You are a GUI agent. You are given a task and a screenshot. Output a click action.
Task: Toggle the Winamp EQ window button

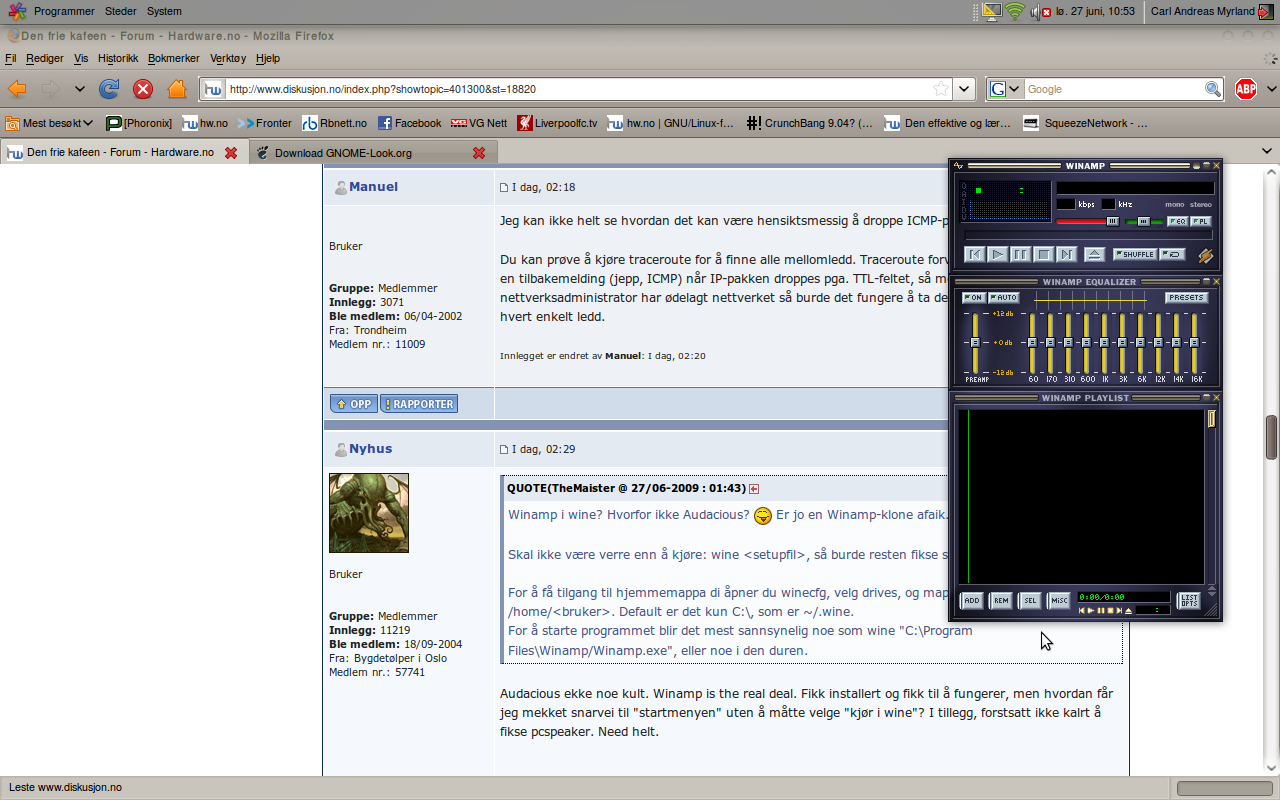tap(1177, 221)
